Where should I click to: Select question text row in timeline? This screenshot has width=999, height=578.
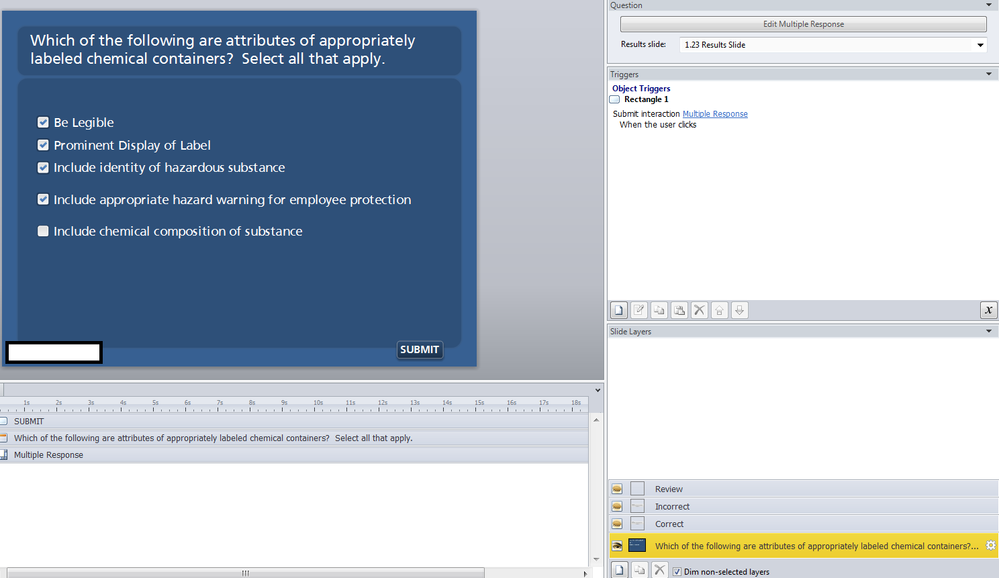click(294, 438)
